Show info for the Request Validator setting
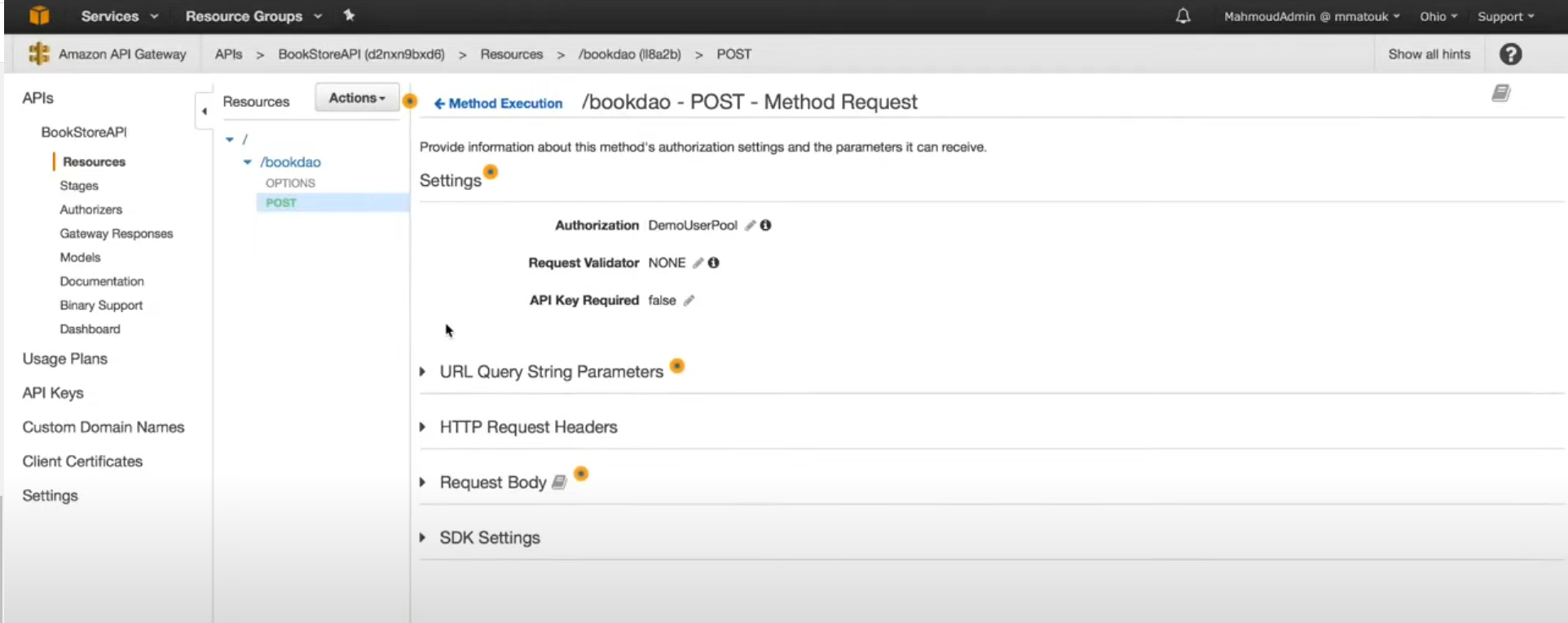Screen dimensions: 1568x623 713,263
